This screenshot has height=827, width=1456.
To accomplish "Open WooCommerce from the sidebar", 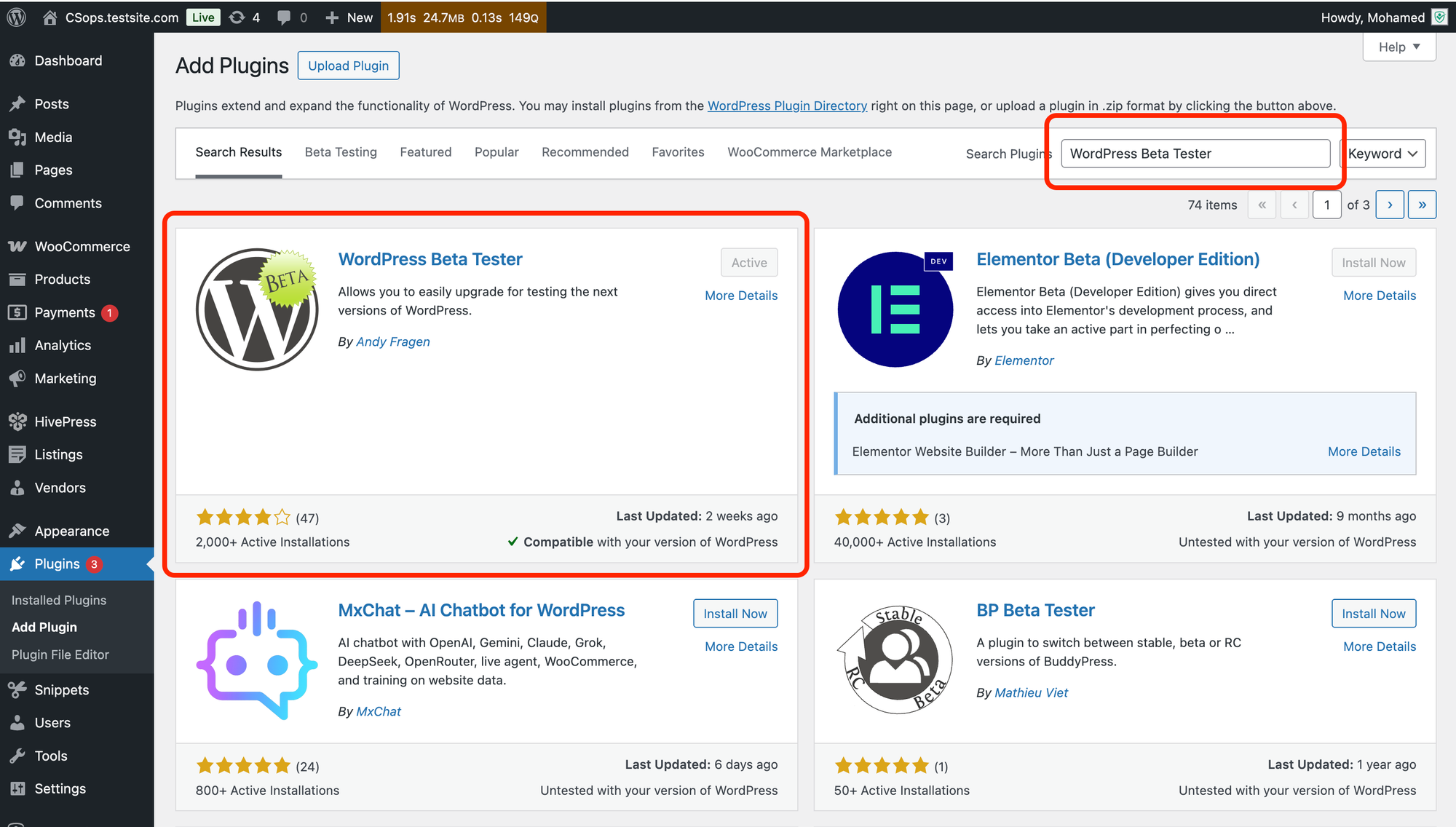I will point(82,246).
